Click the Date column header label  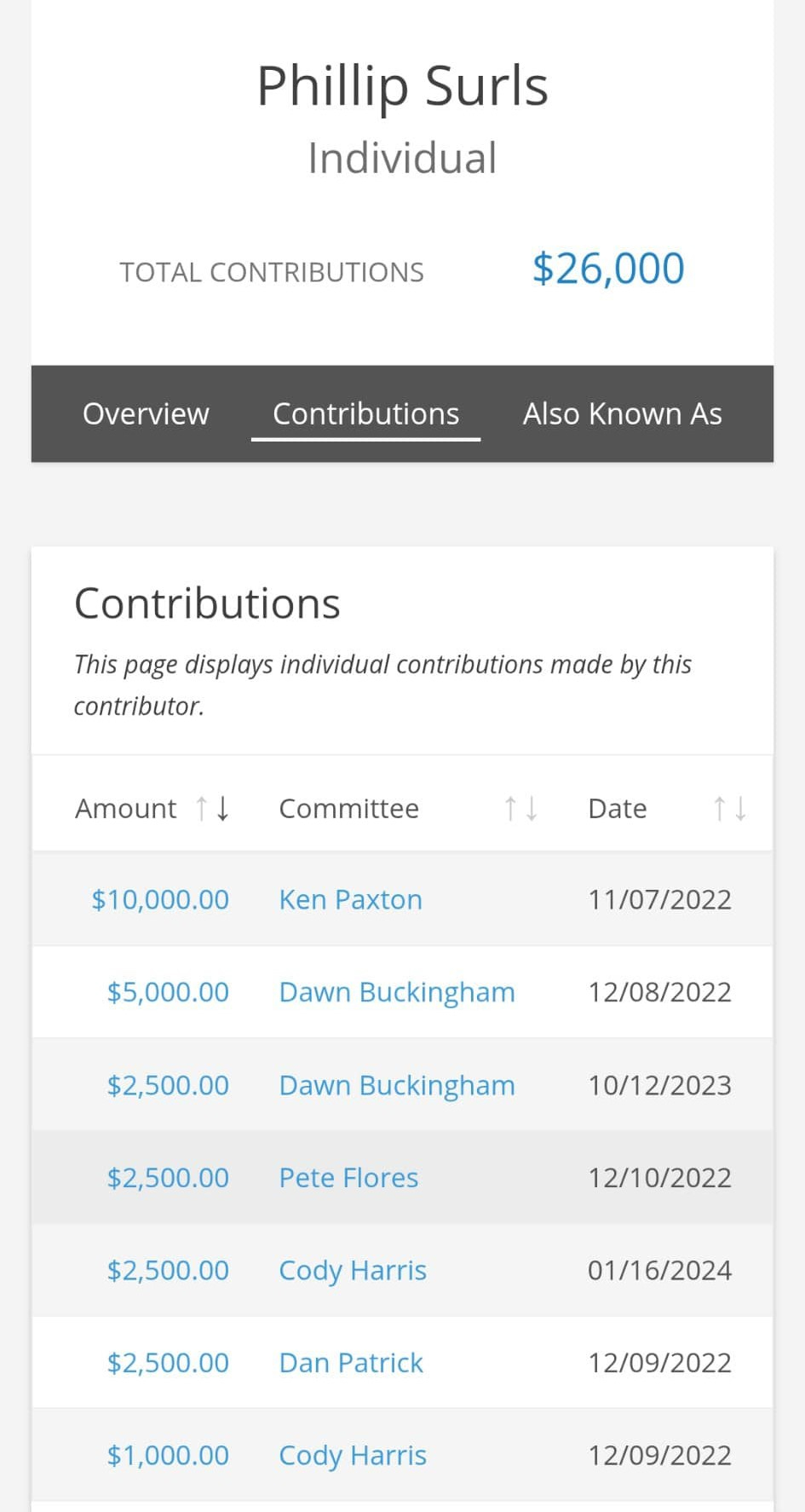coord(617,808)
